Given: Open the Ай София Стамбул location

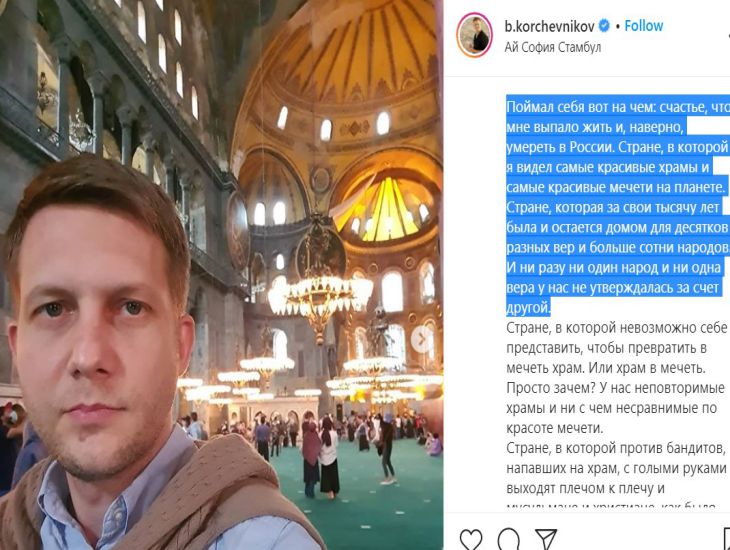Looking at the screenshot, I should point(553,47).
